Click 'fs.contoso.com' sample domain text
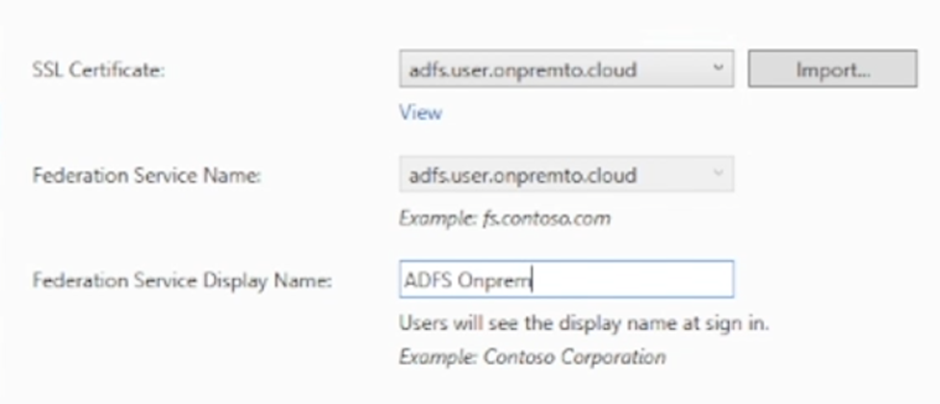The width and height of the screenshot is (940, 404). (x=546, y=218)
